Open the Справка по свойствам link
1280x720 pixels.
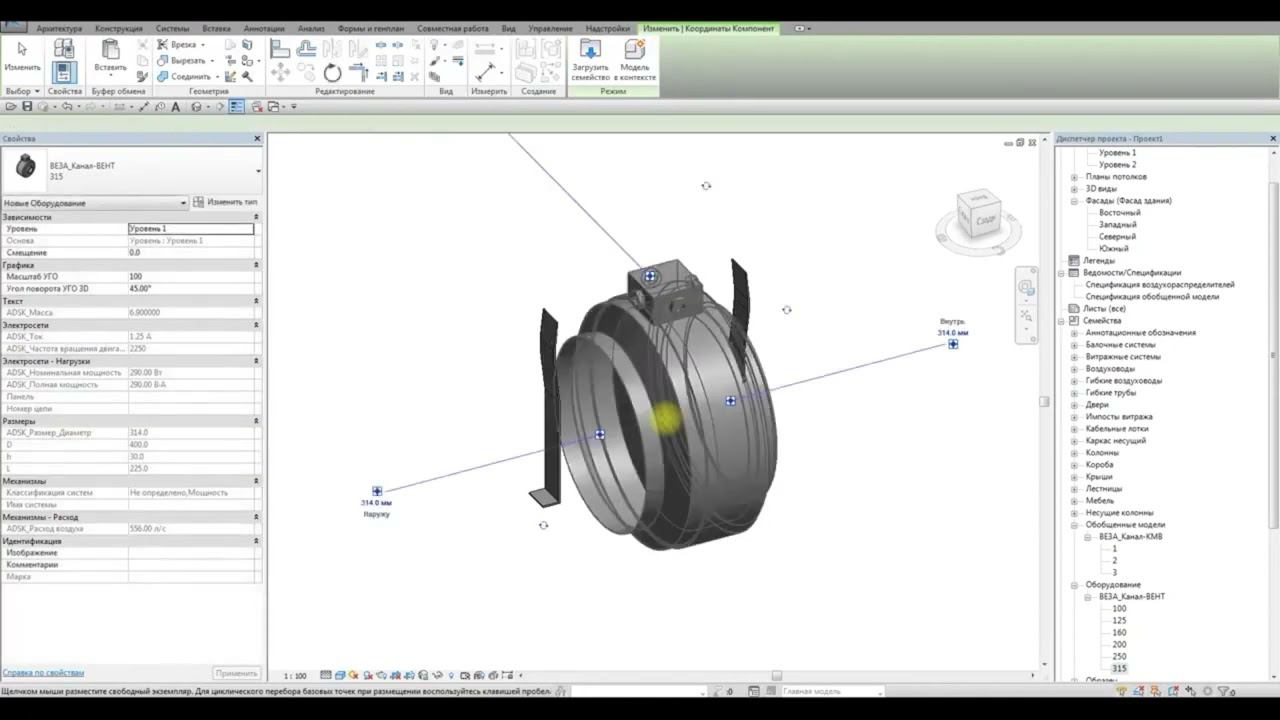tap(43, 673)
